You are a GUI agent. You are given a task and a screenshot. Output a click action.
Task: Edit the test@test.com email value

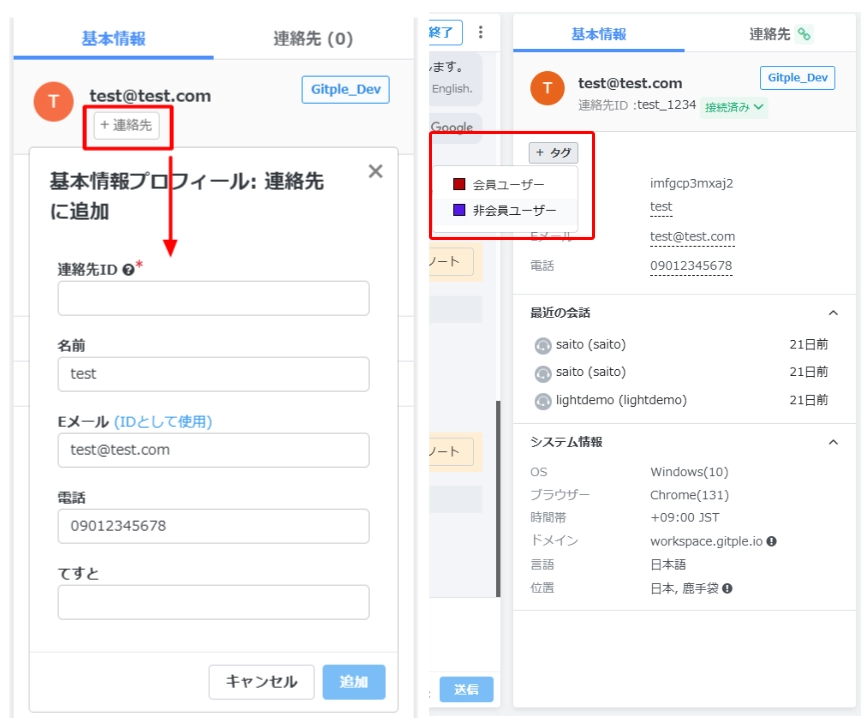click(x=693, y=237)
